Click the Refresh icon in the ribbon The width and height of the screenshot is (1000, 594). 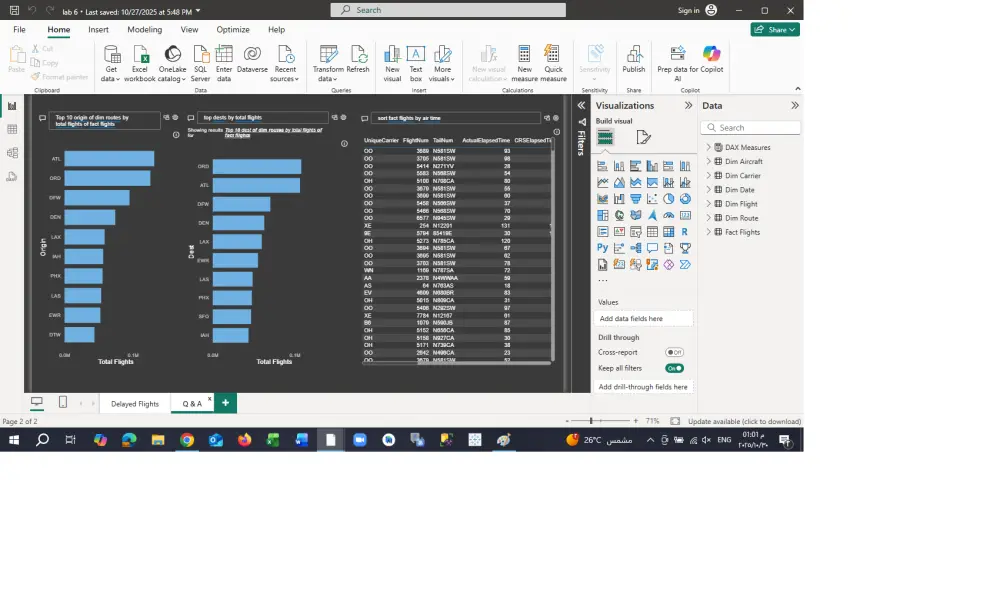pyautogui.click(x=360, y=60)
